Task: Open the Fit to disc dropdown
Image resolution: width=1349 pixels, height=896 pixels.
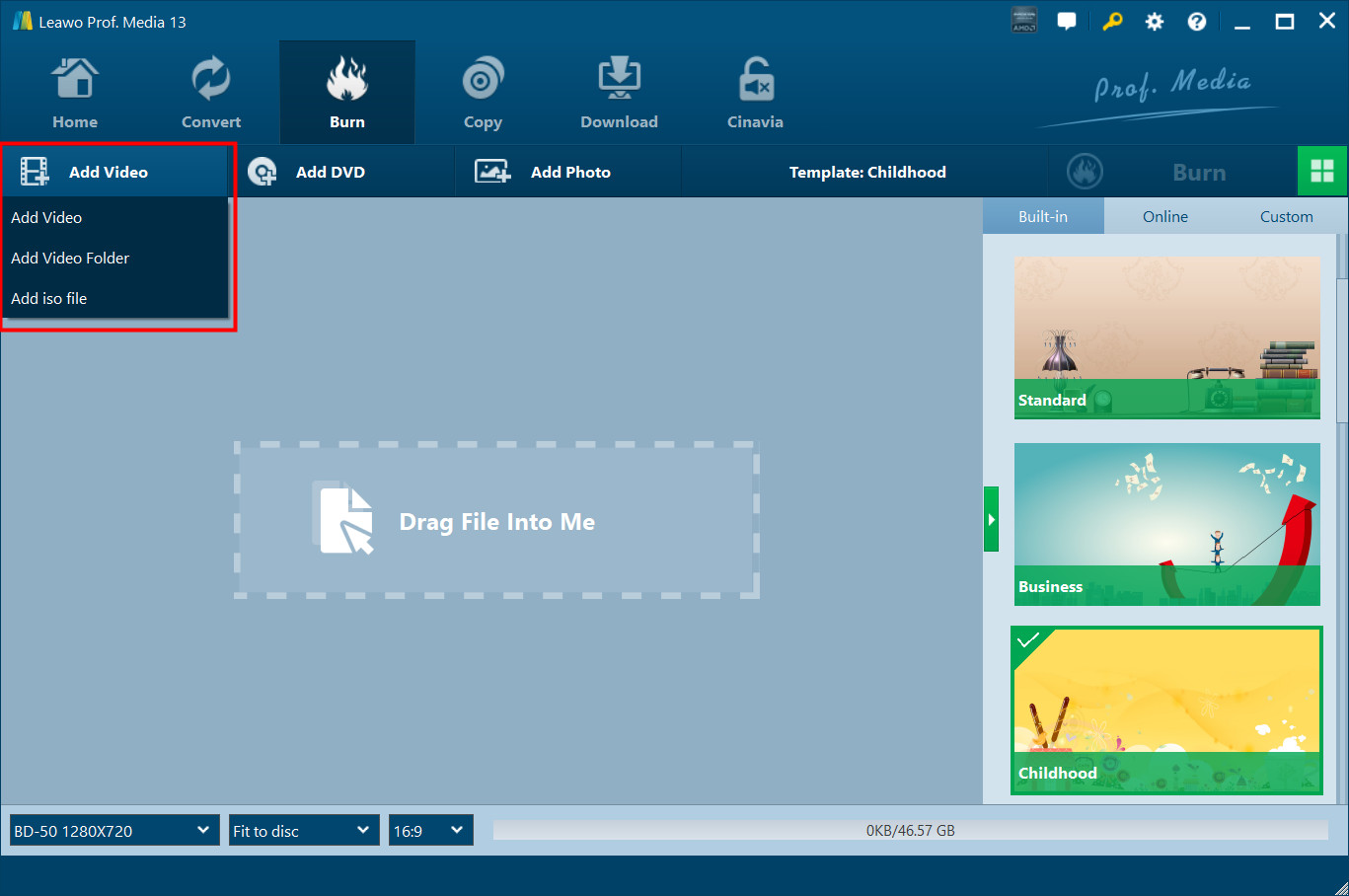Action: [303, 831]
